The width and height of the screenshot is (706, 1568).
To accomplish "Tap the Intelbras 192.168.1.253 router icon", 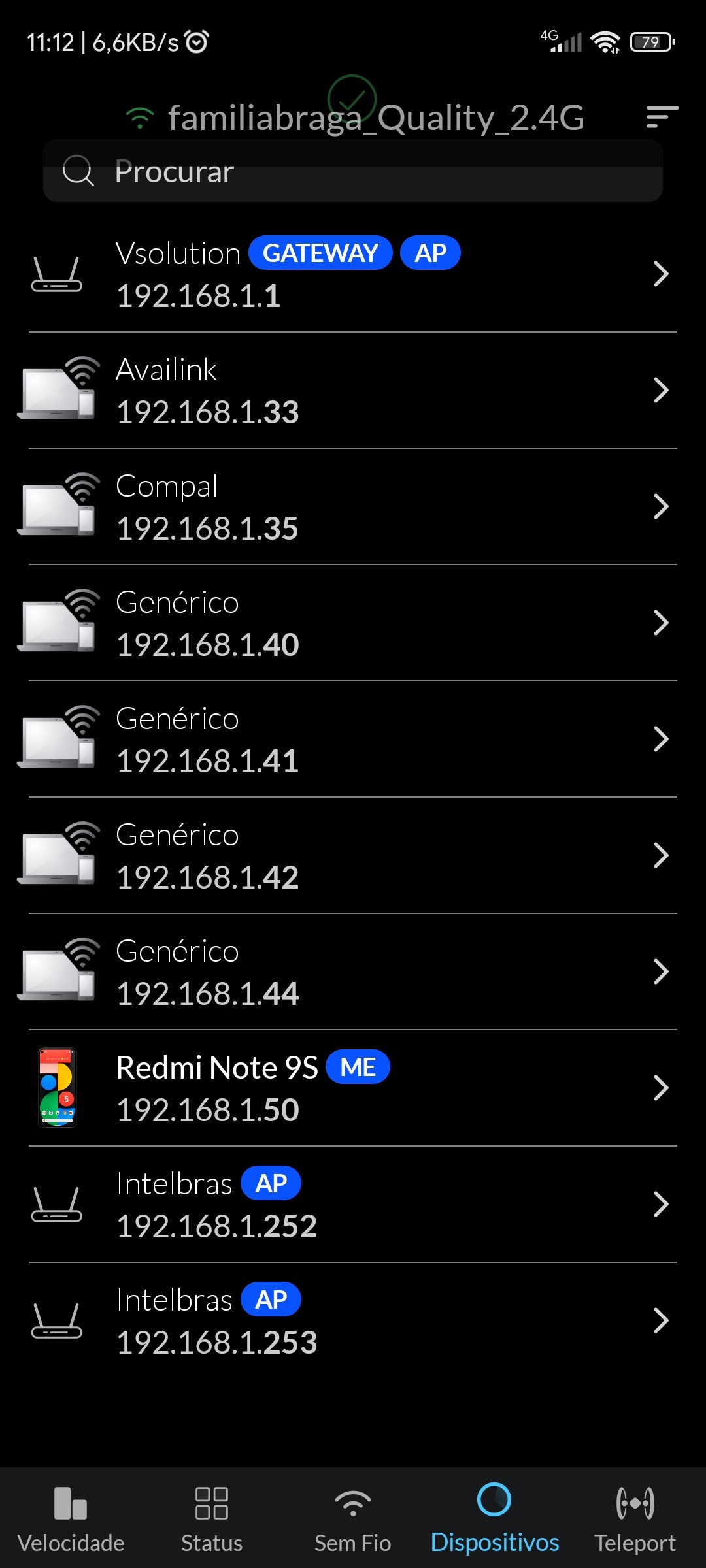I will (x=57, y=1321).
